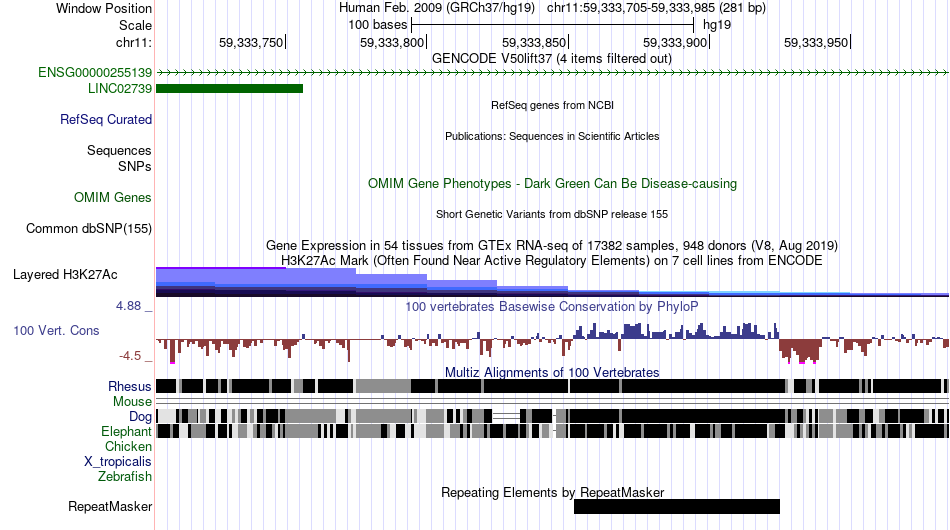Click the Chicken alignment row label

tap(128, 446)
